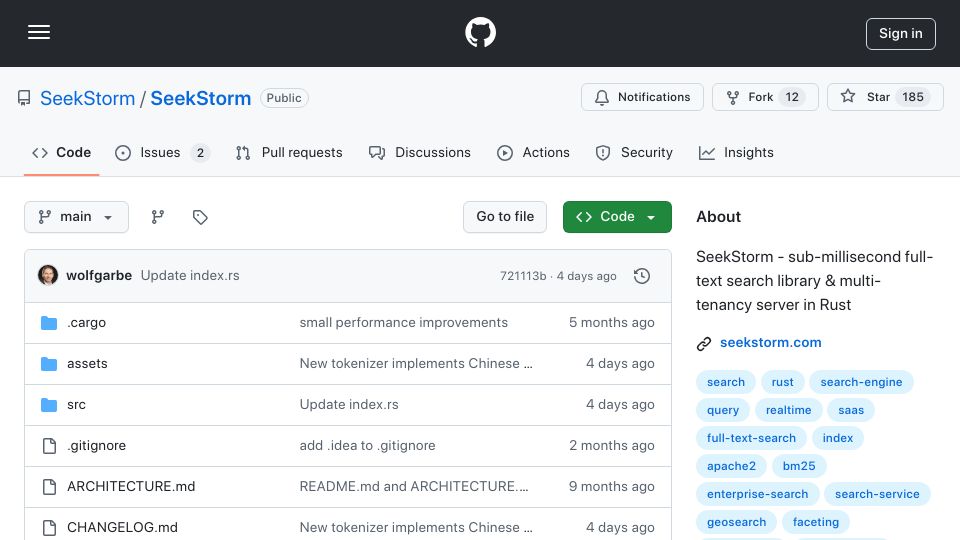Visit the seekstorm.com website link
Image resolution: width=960 pixels, height=540 pixels.
click(771, 343)
